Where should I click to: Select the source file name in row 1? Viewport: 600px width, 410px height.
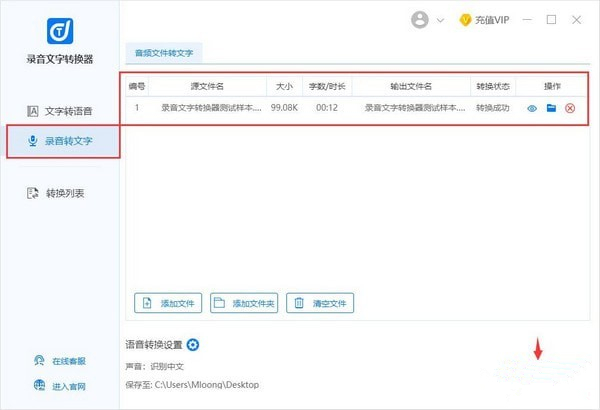211,108
